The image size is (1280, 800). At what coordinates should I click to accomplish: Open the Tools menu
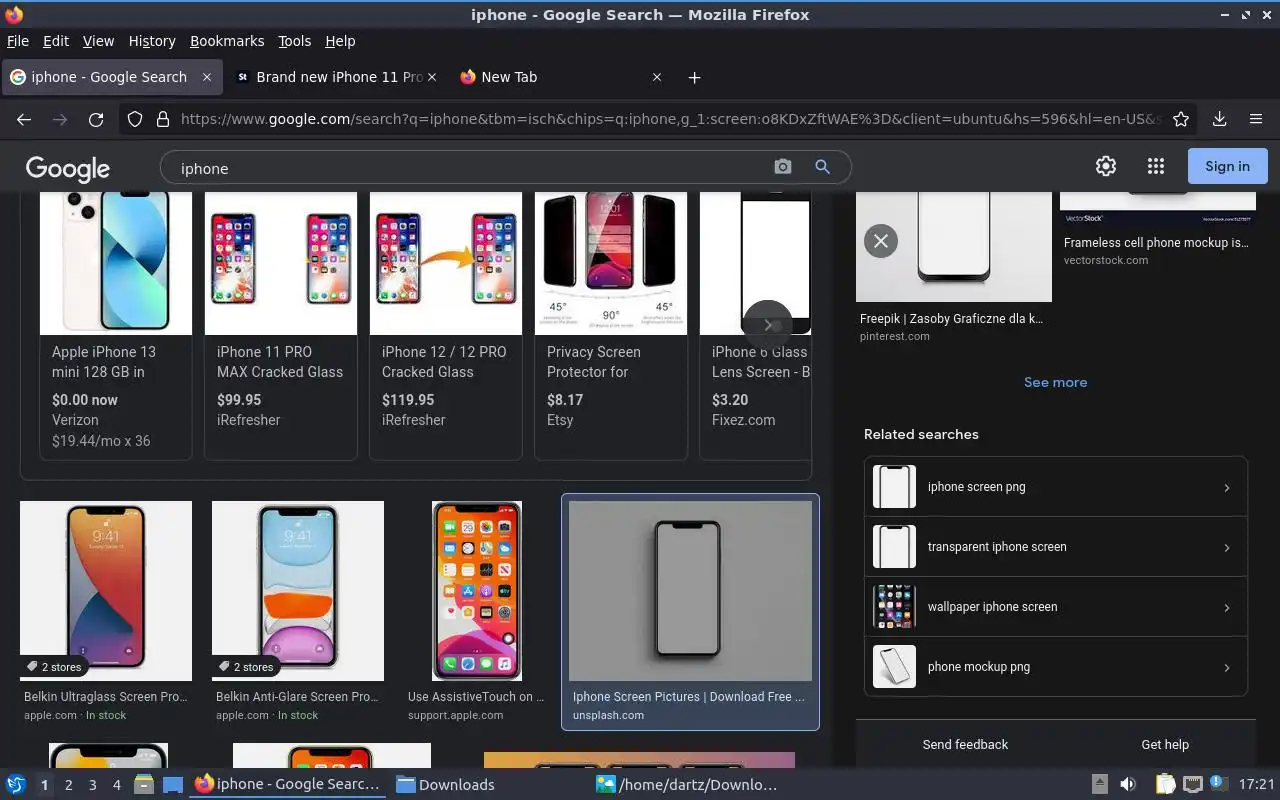coord(295,41)
